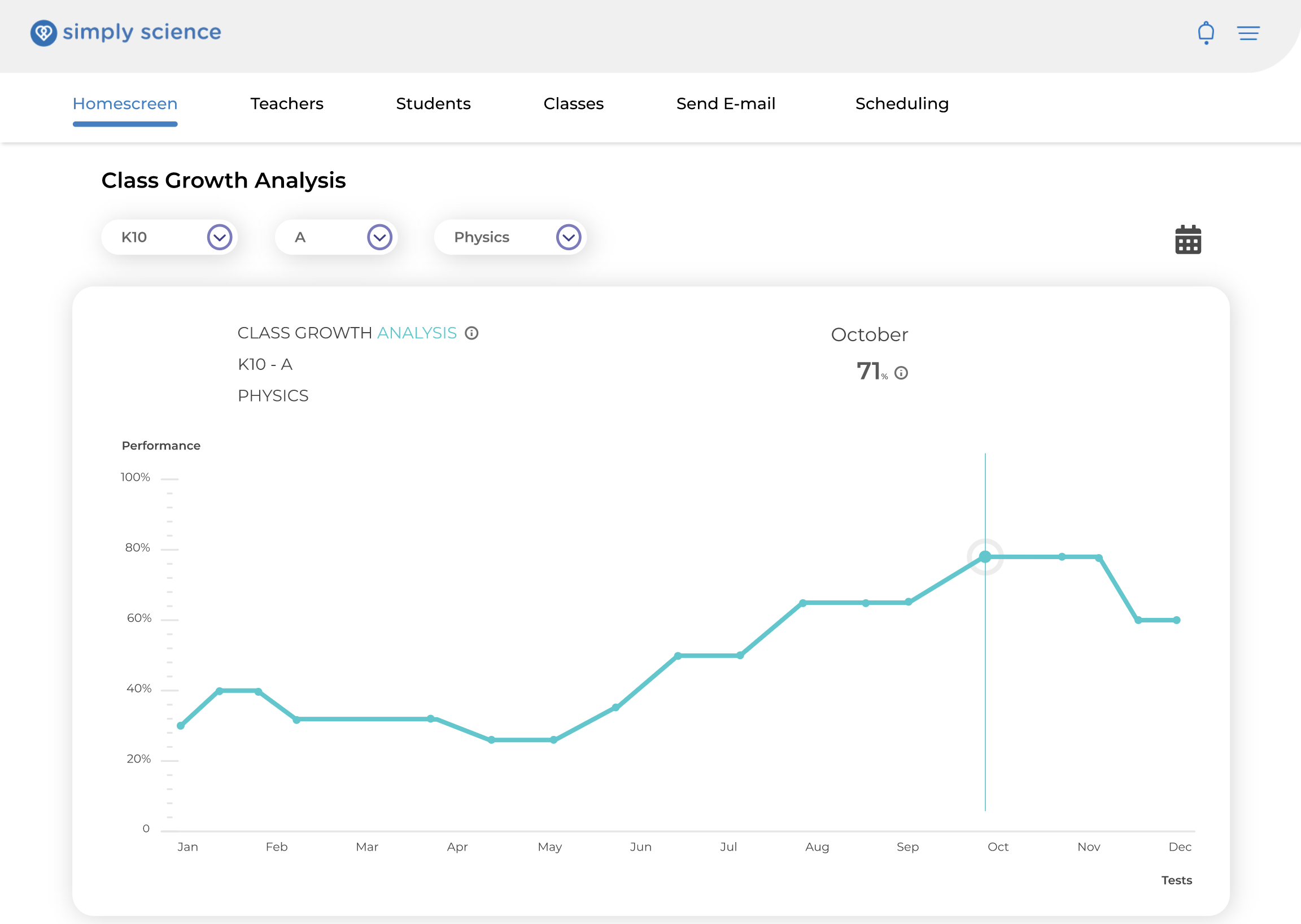Select the last December data point
This screenshot has width=1301, height=924.
[1176, 620]
